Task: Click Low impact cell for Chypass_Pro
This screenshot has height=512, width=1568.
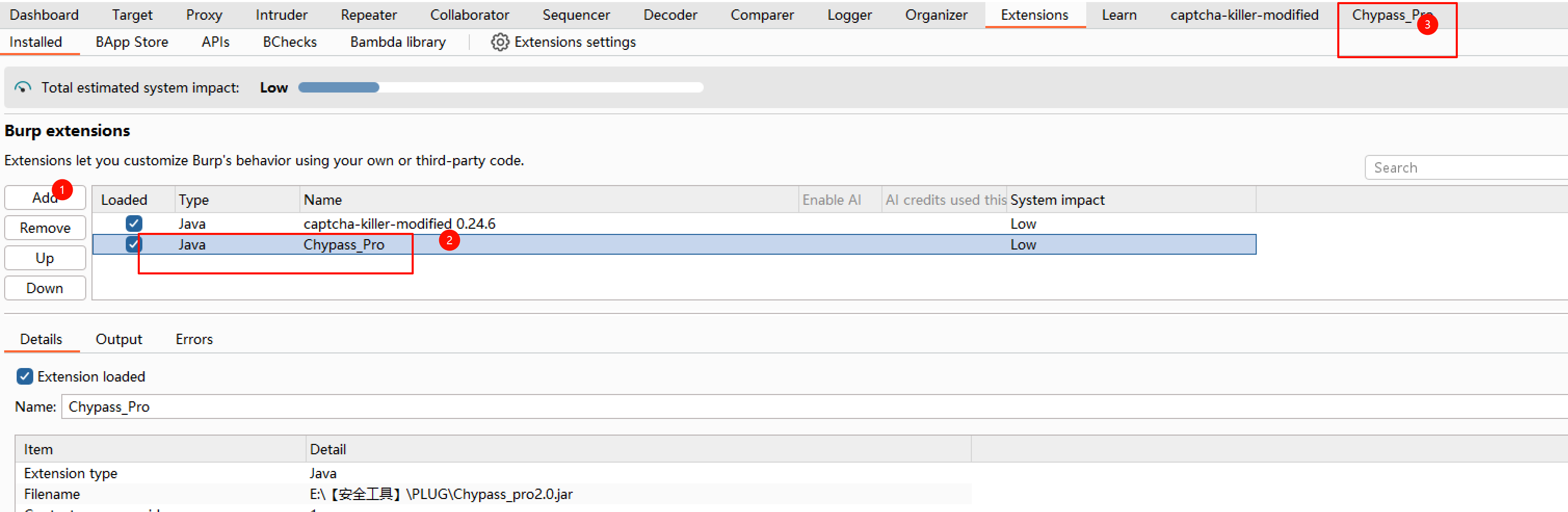Action: [x=1023, y=244]
